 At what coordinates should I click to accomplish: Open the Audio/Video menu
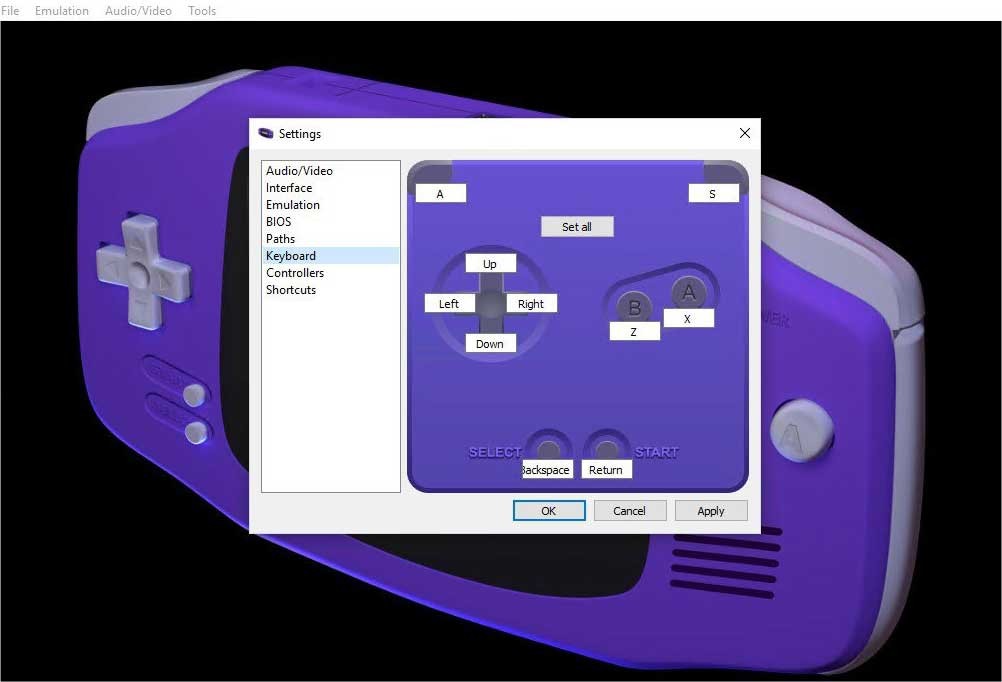(138, 11)
